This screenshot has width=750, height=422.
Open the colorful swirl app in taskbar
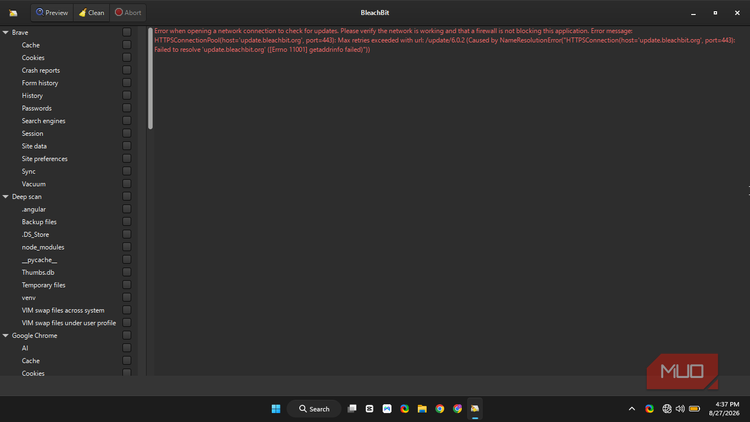405,409
